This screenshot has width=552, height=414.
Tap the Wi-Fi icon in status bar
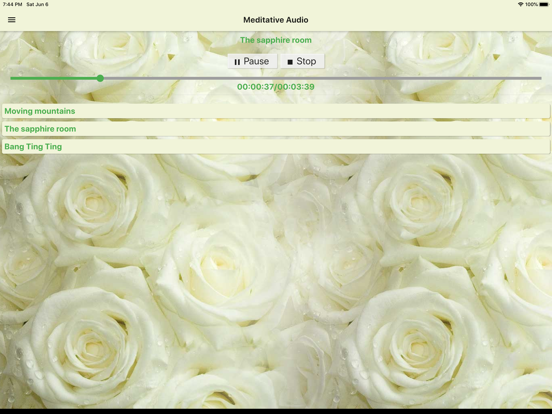point(521,4)
